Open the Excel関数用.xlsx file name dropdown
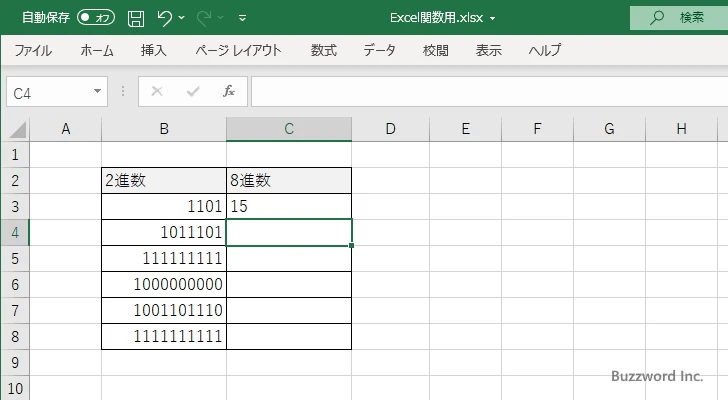Image resolution: width=728 pixels, height=400 pixels. tap(493, 19)
